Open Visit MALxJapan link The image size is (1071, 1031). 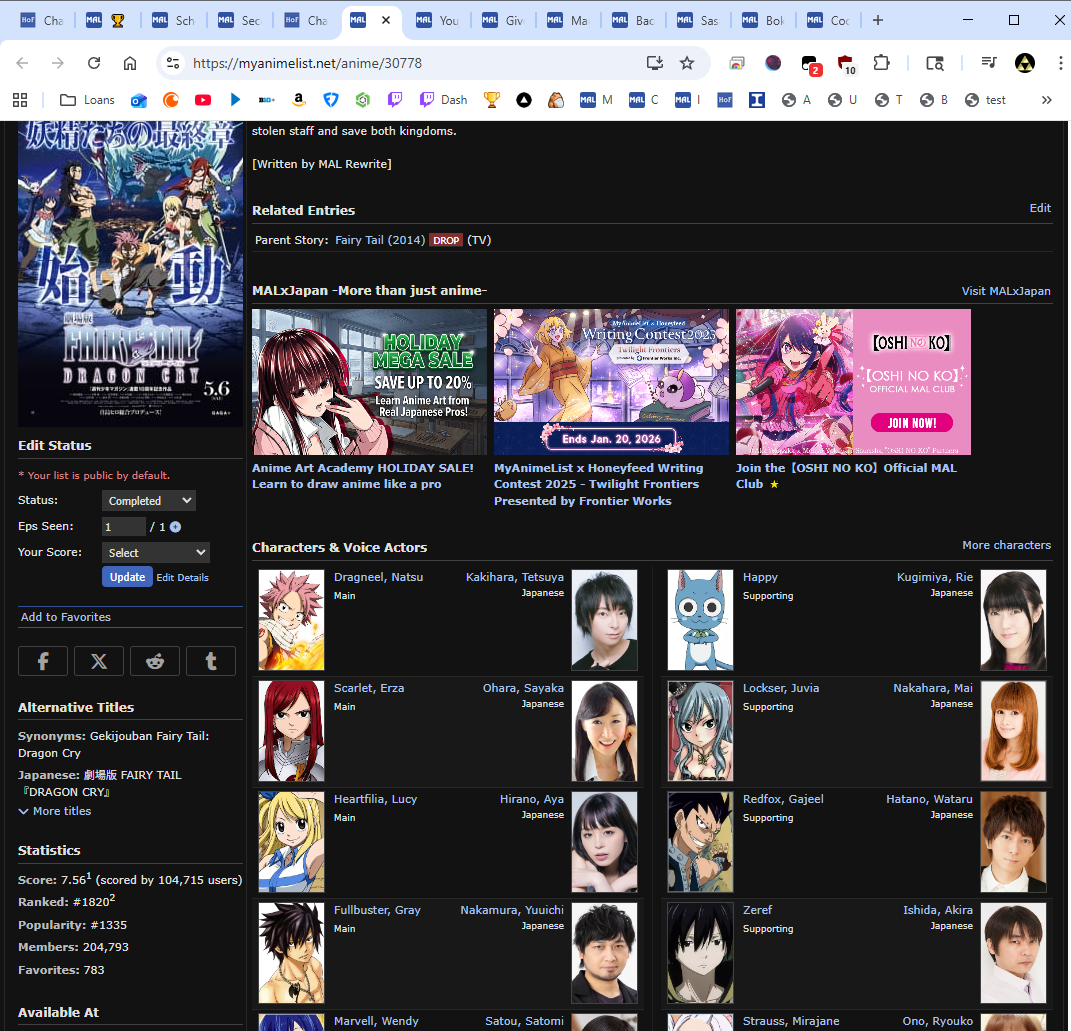(1006, 291)
